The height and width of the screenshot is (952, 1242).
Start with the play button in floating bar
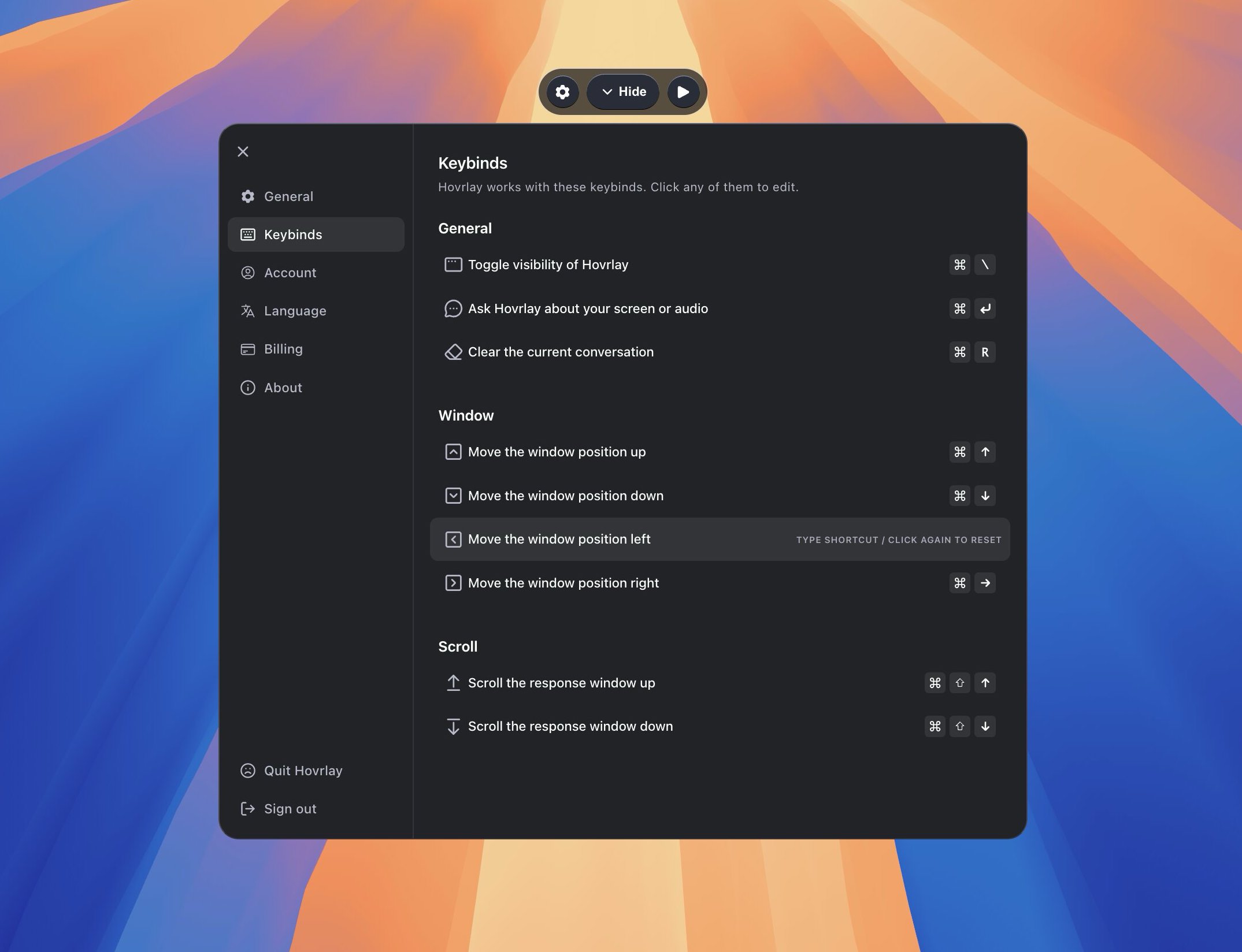click(x=683, y=92)
